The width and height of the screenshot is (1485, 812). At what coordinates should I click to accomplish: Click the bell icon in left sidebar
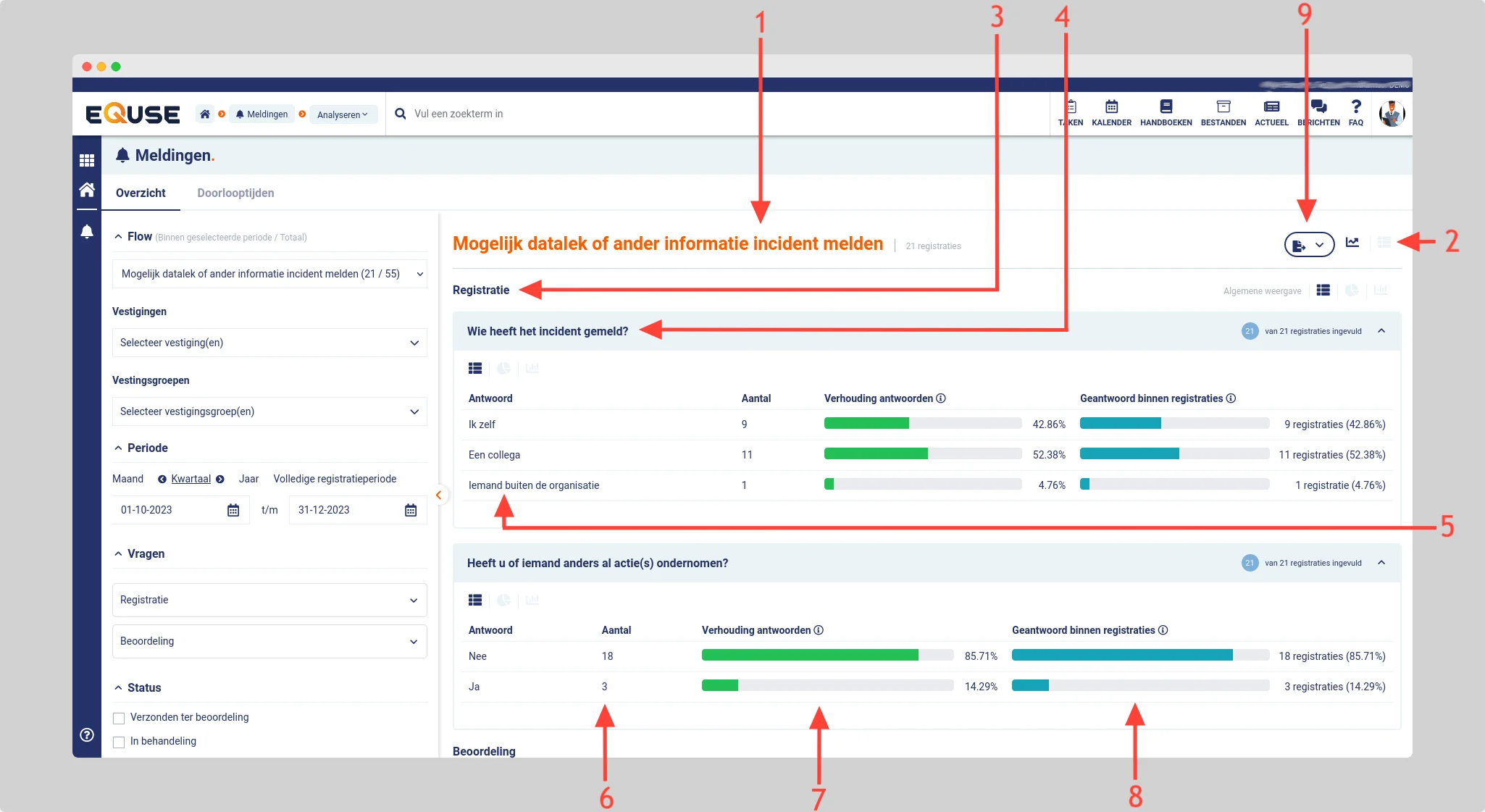click(x=87, y=232)
